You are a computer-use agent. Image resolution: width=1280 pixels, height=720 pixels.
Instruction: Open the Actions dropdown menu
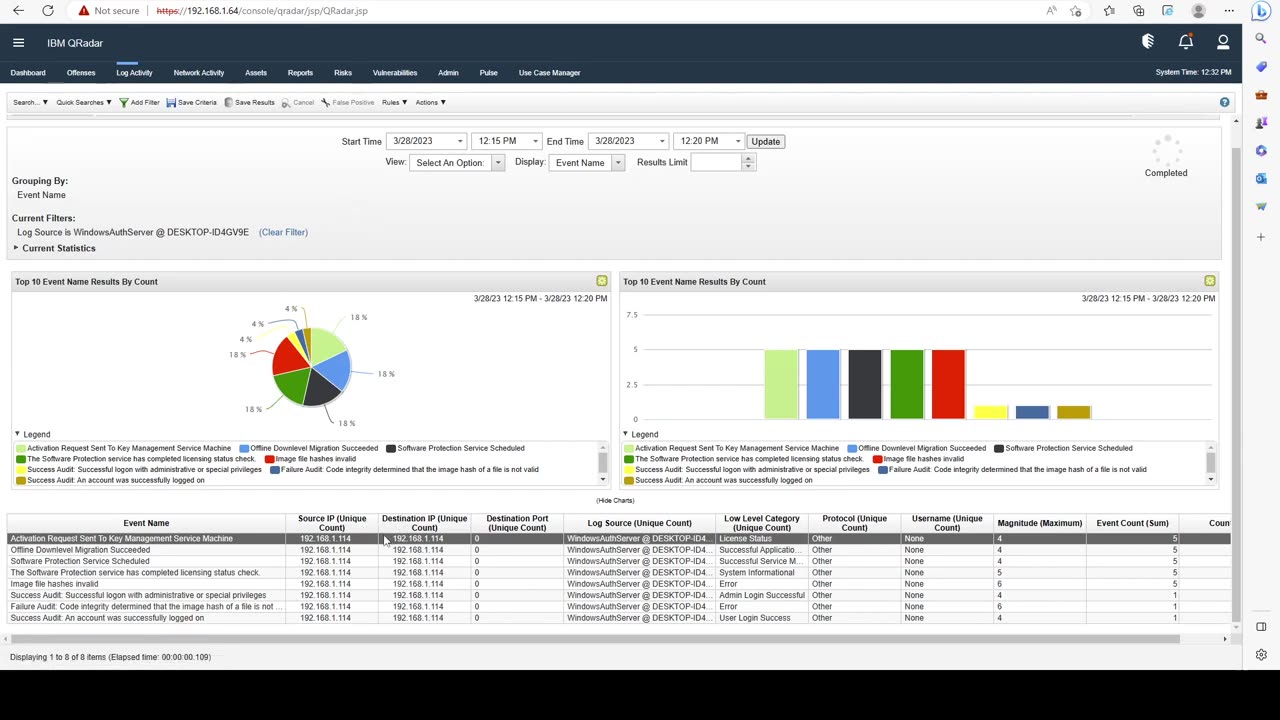[430, 102]
